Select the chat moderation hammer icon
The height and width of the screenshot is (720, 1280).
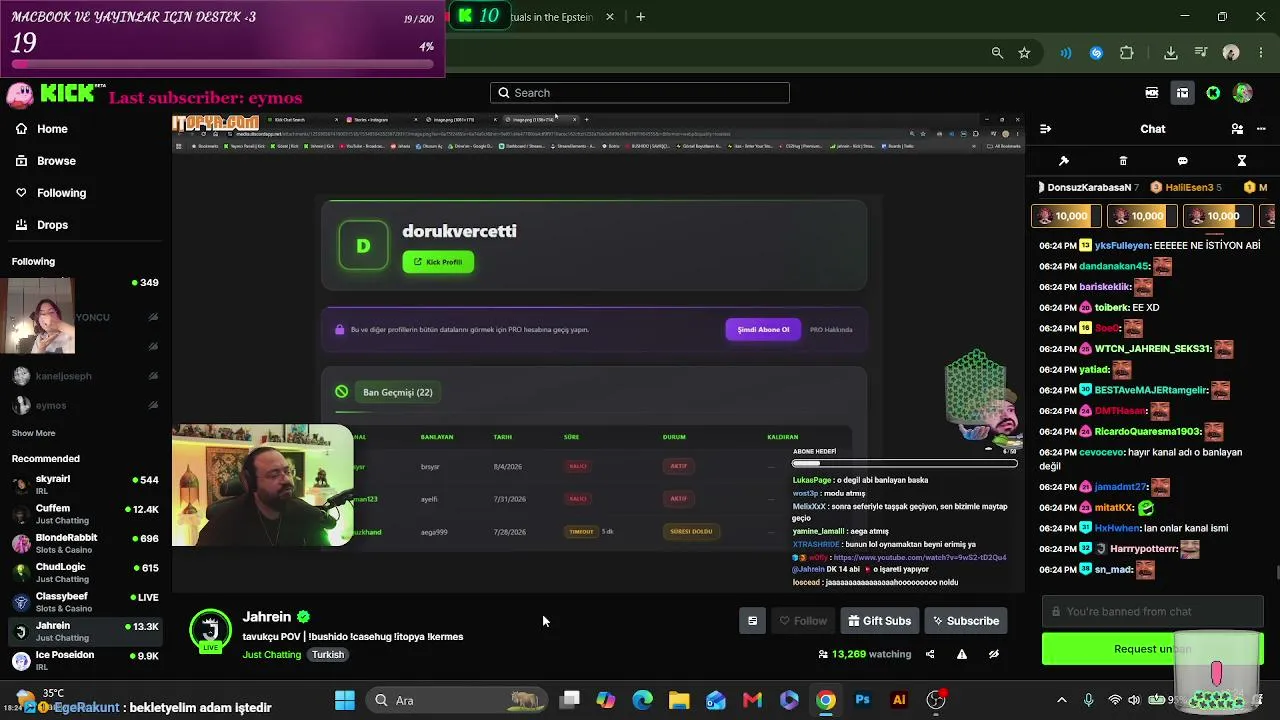click(1064, 161)
